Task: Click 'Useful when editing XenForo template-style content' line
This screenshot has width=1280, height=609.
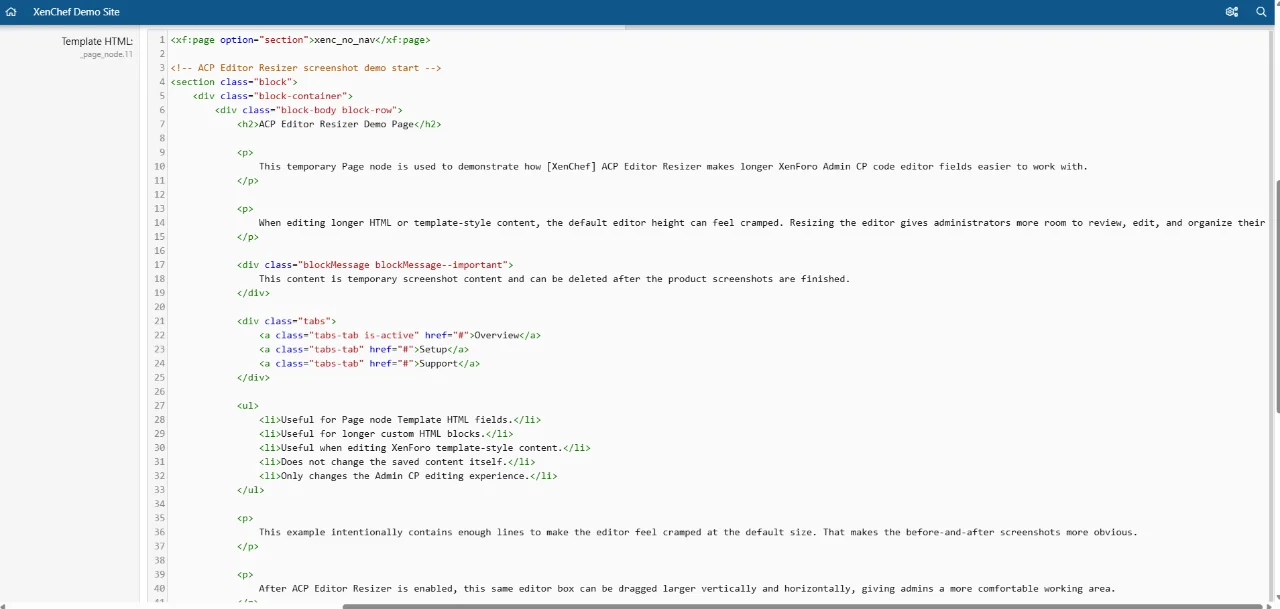Action: coord(424,448)
